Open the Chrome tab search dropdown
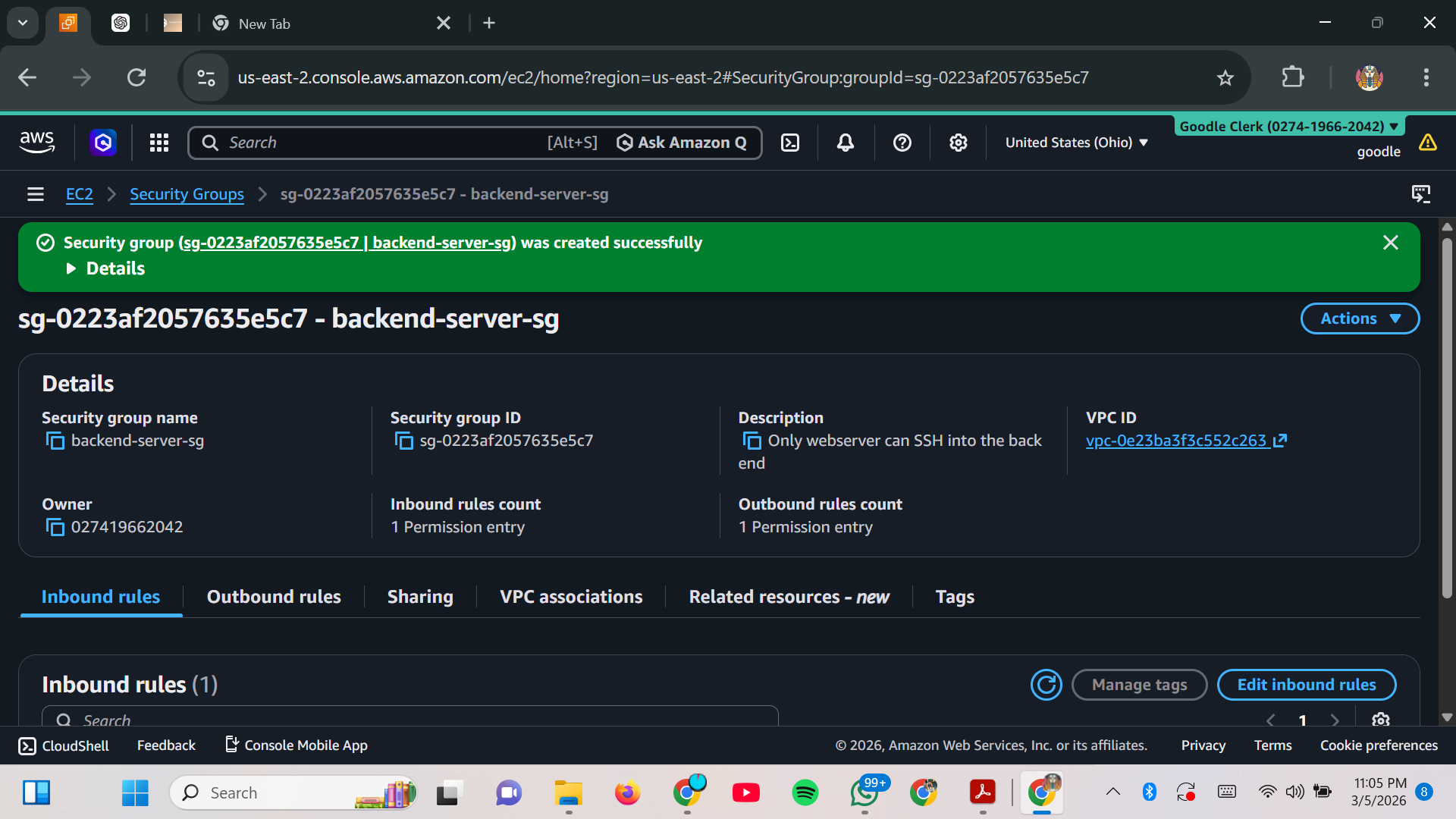Image resolution: width=1456 pixels, height=819 pixels. coord(23,23)
